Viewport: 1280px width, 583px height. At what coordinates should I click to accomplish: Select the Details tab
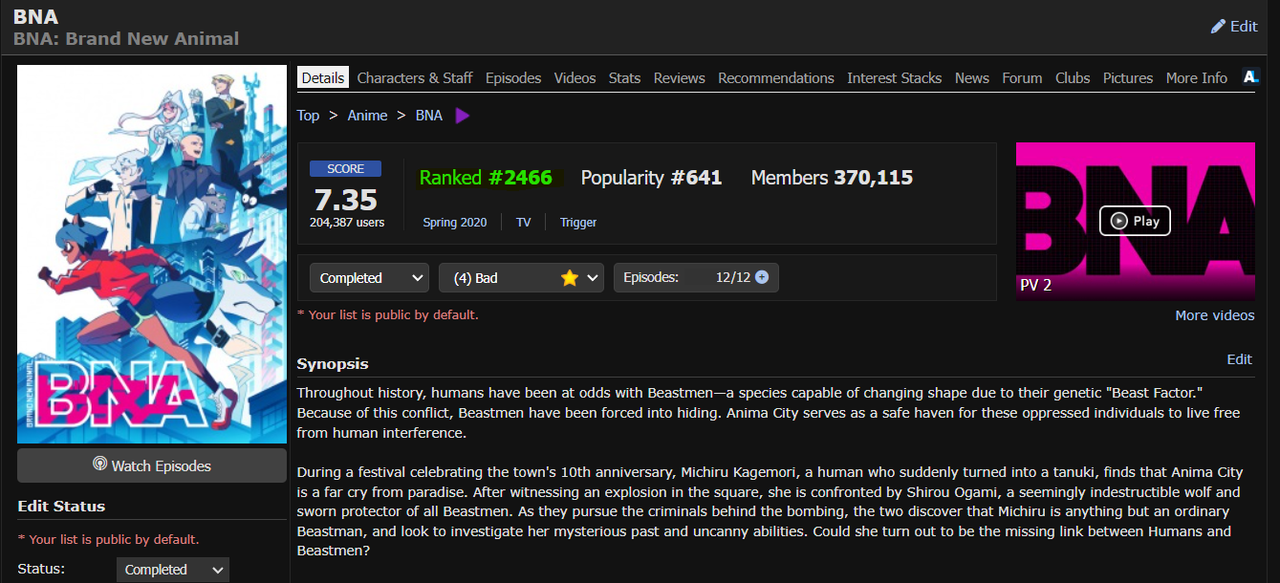pos(323,77)
